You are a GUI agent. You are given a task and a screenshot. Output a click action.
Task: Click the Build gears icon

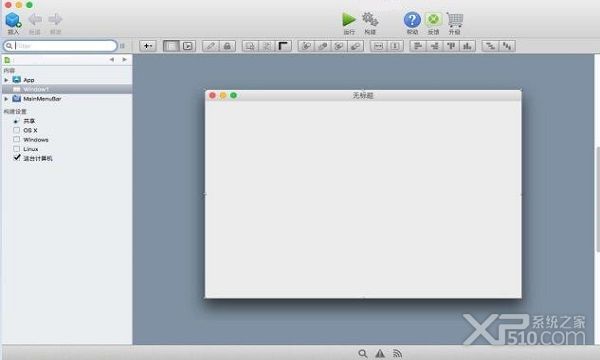click(370, 19)
